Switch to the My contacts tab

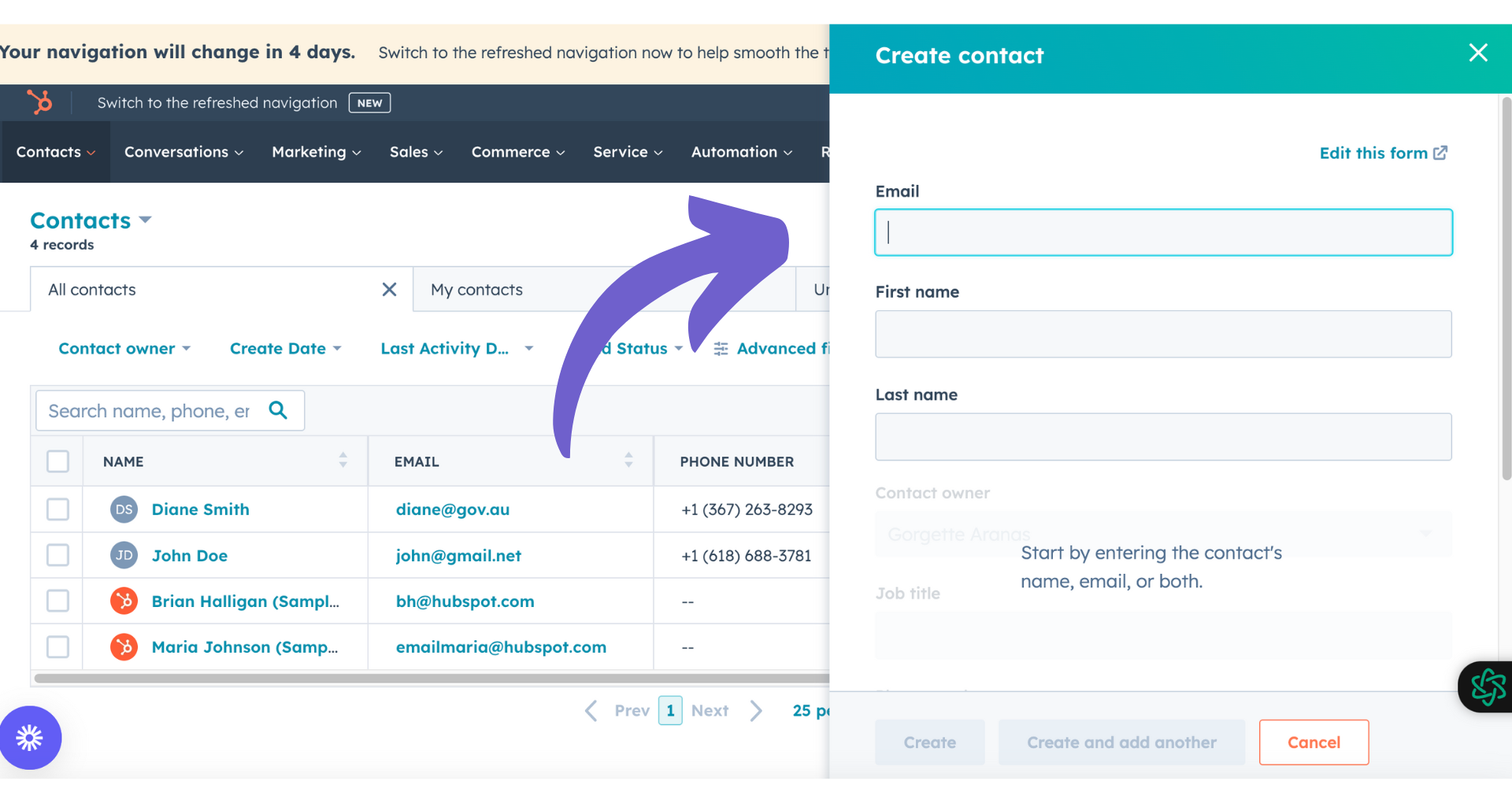pos(476,289)
